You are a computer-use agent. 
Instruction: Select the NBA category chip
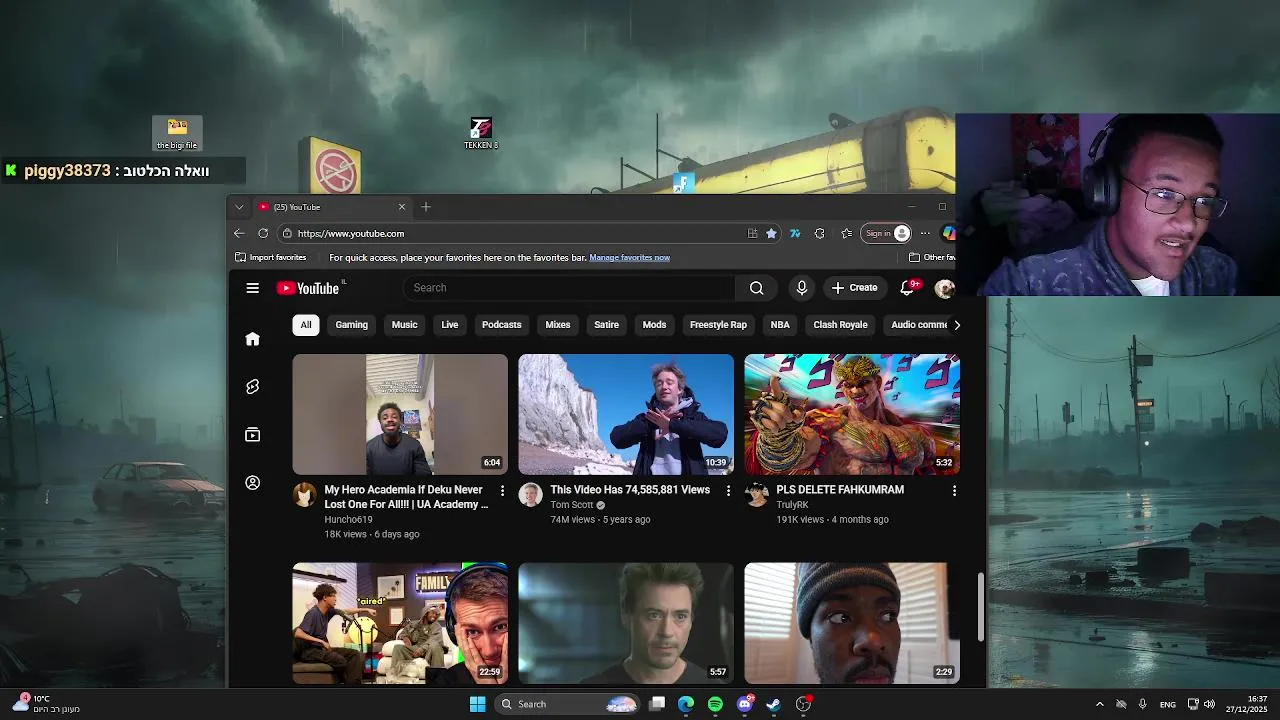780,325
